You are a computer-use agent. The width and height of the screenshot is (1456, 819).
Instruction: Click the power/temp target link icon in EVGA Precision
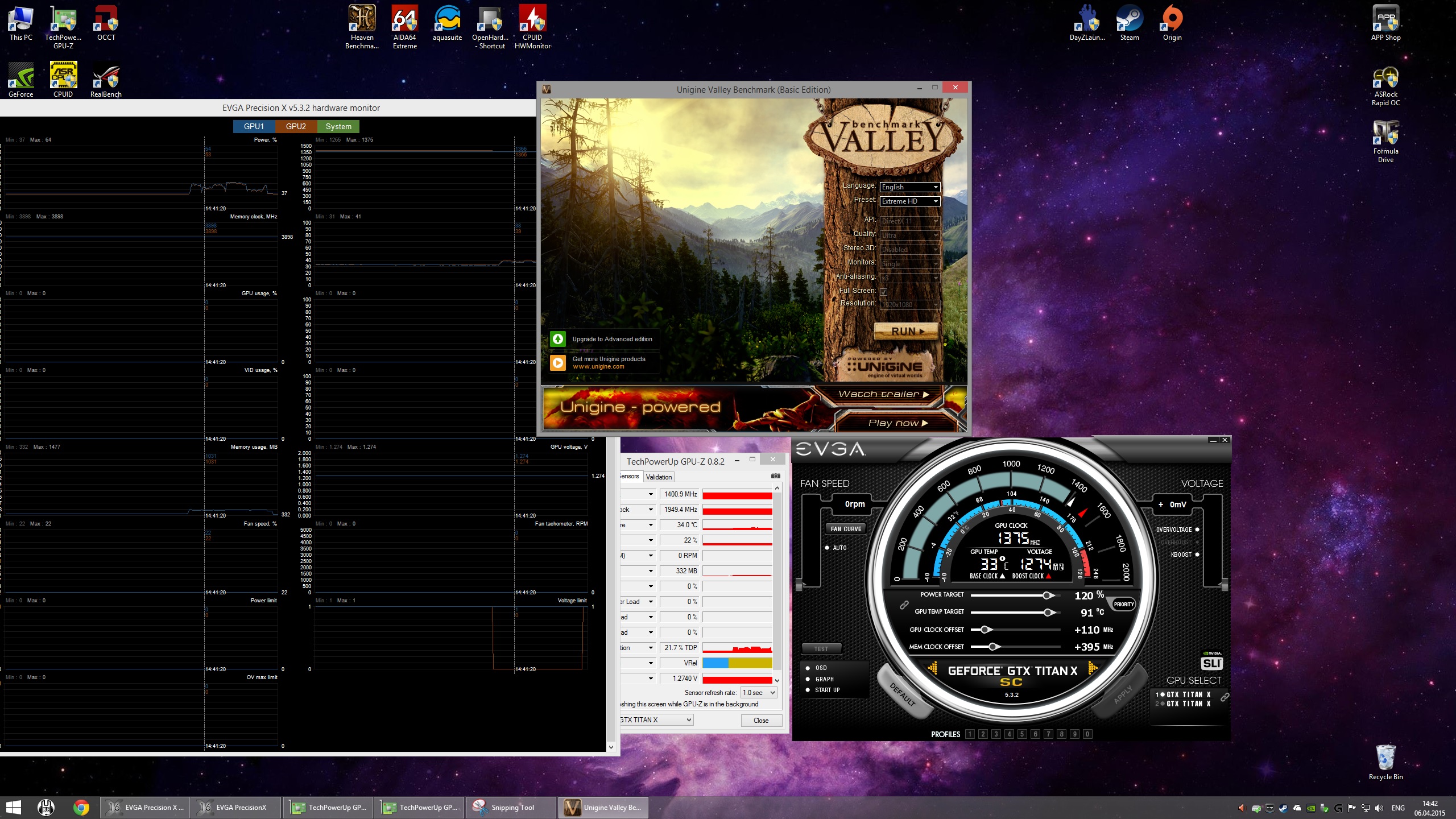904,605
